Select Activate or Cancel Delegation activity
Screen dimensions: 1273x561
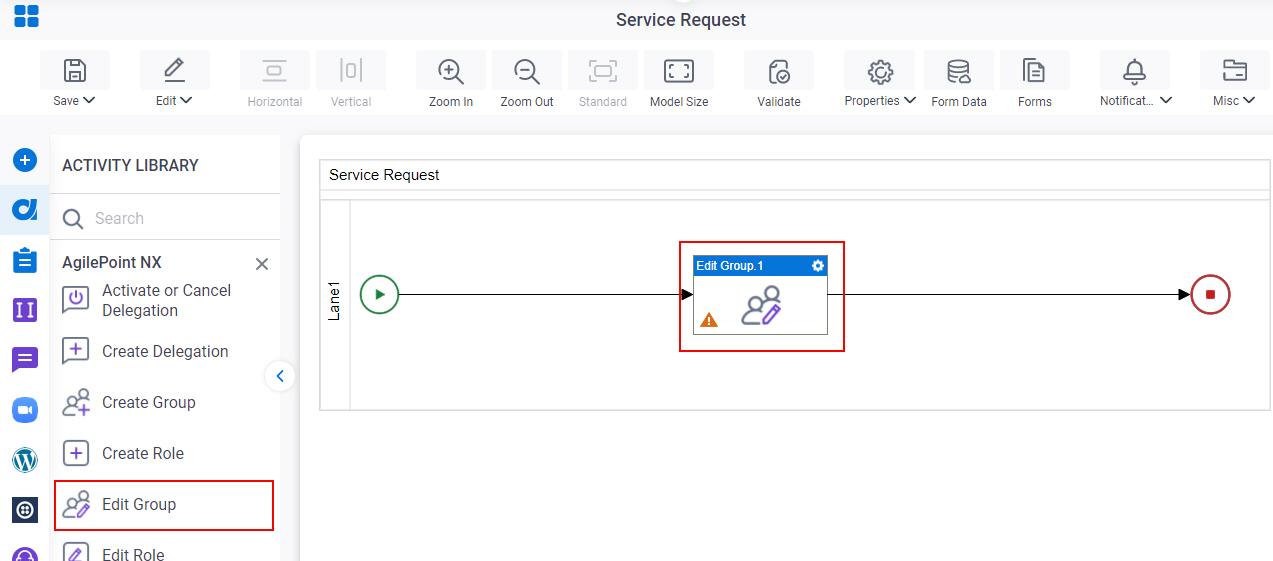(x=165, y=300)
